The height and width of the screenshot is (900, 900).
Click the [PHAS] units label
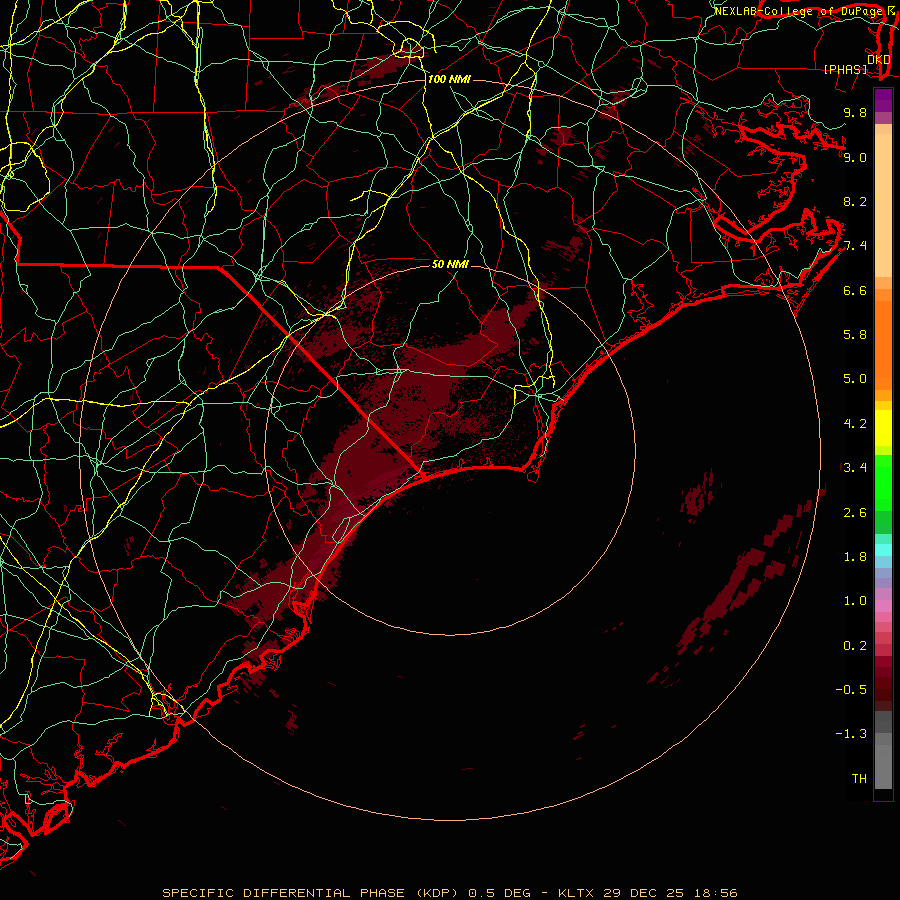[x=845, y=70]
